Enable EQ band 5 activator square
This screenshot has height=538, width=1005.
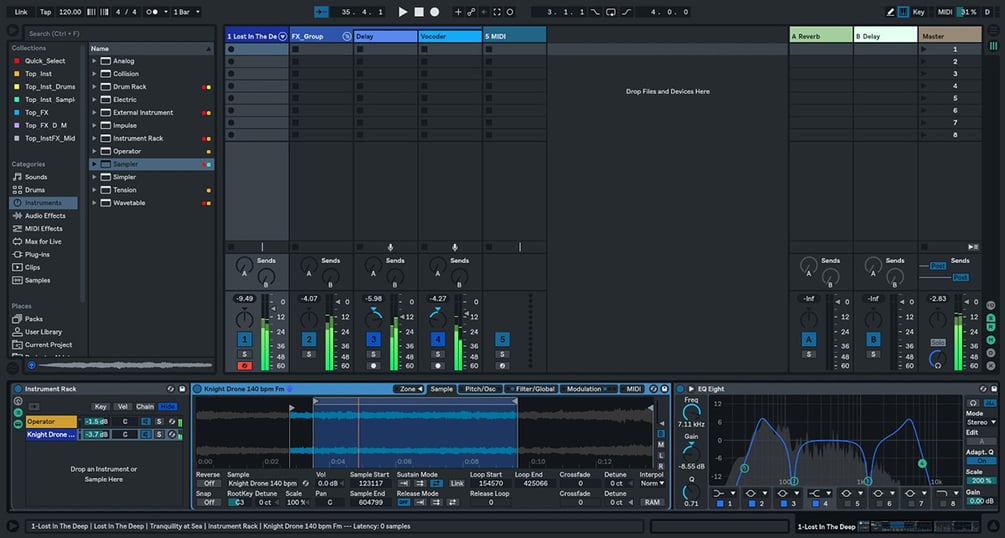[847, 504]
